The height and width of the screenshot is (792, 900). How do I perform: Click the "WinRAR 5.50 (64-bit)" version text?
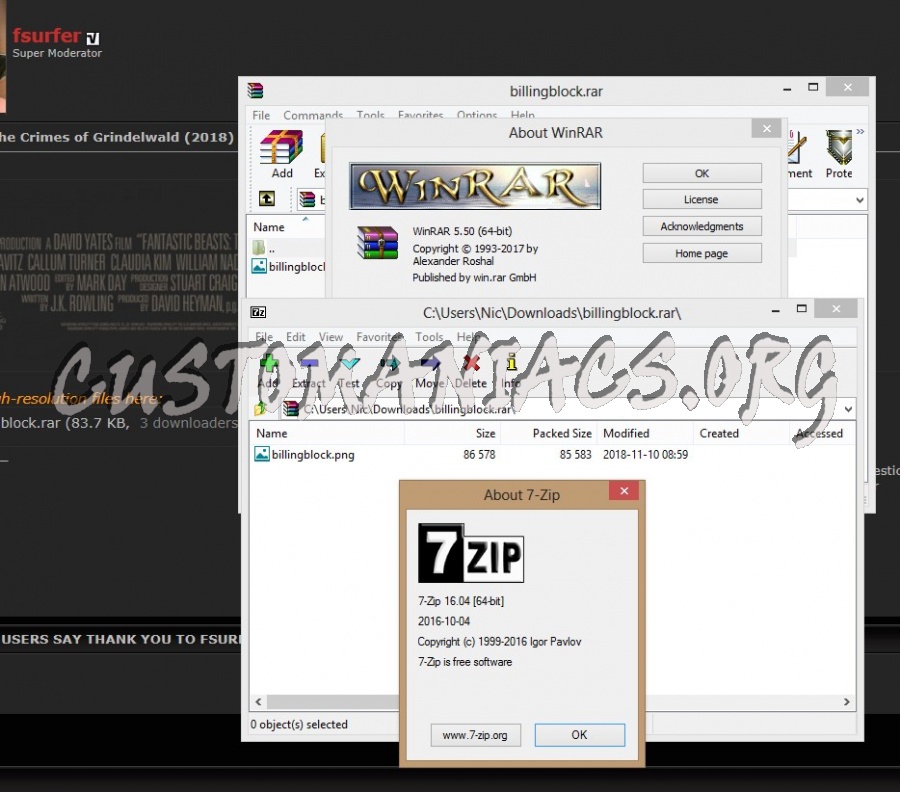click(462, 231)
